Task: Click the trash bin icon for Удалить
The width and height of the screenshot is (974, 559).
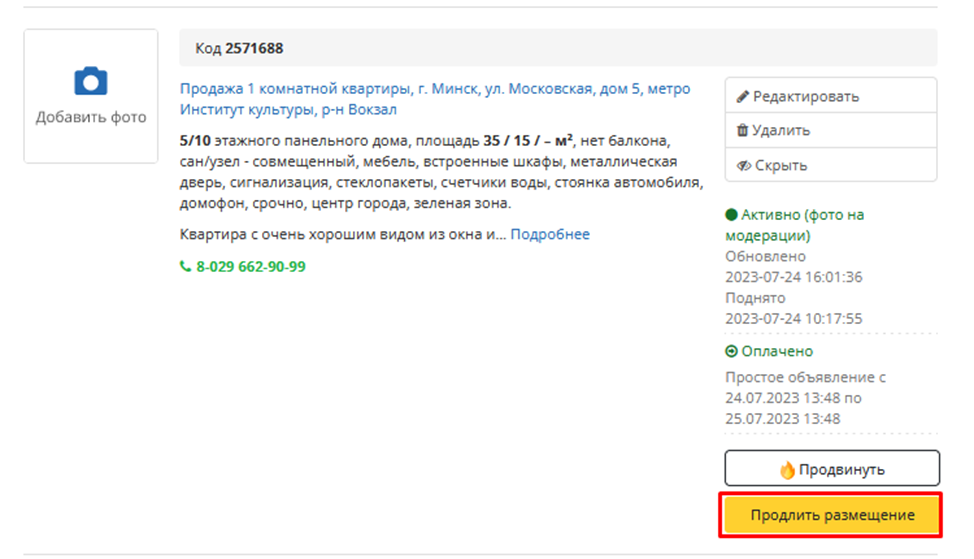Action: point(742,130)
